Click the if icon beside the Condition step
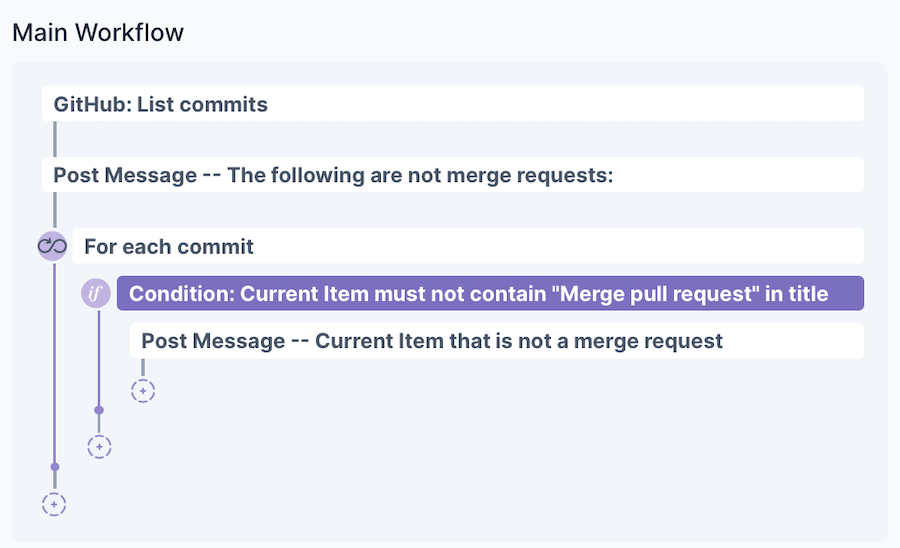The image size is (900, 548). point(96,293)
